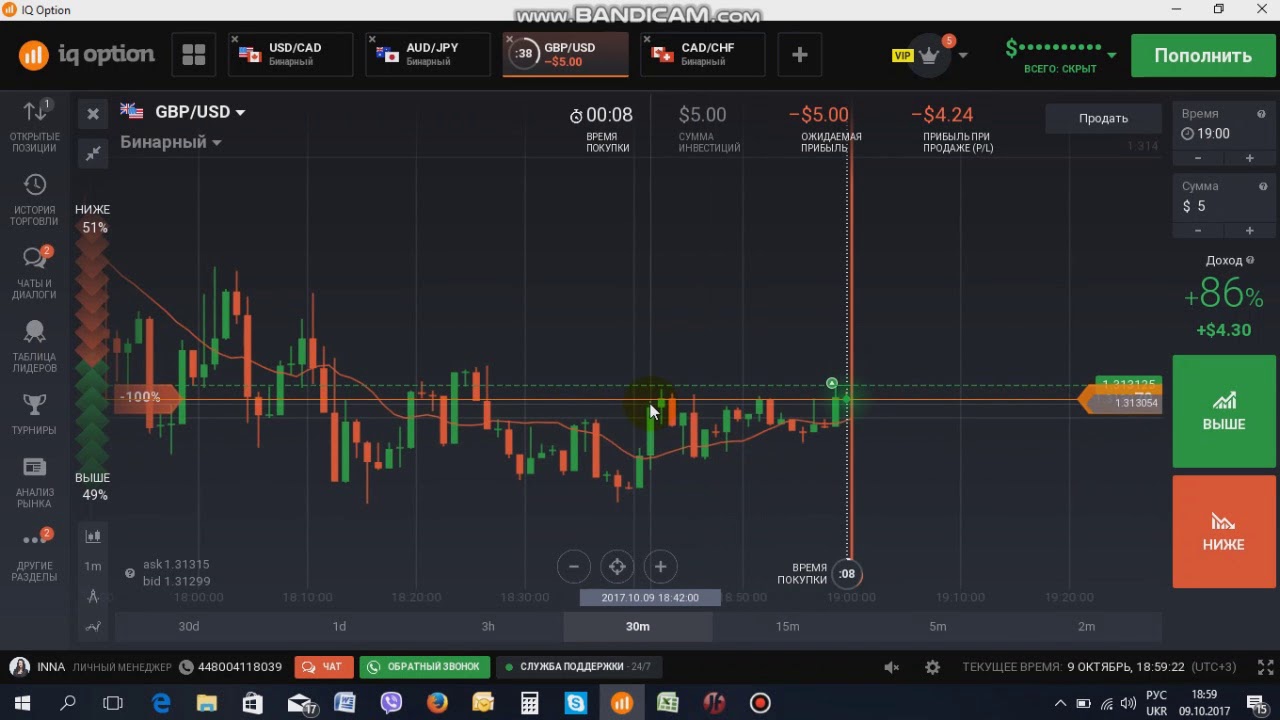1280x720 pixels.
Task: Zoom out chart with minus button
Action: pos(574,567)
